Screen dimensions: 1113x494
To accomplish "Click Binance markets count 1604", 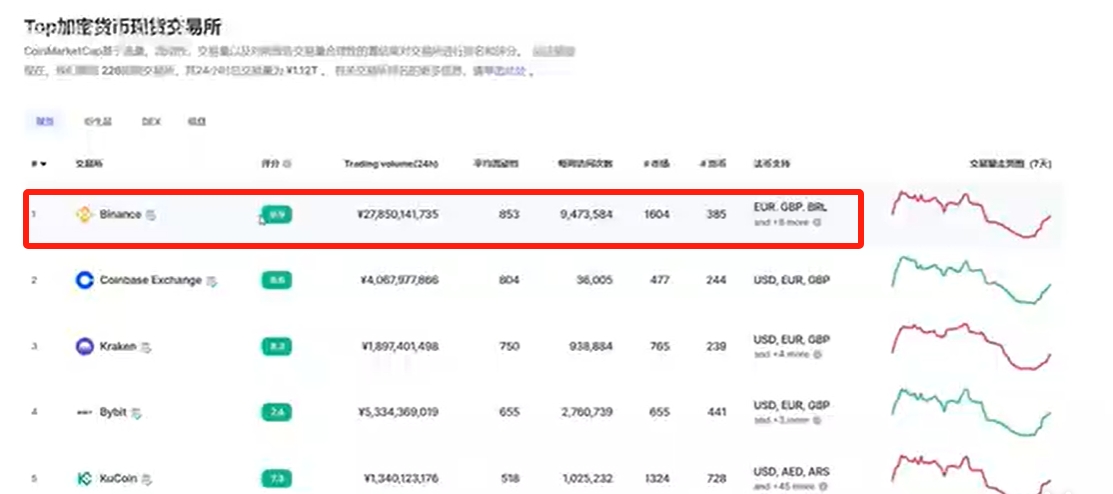I will click(657, 214).
